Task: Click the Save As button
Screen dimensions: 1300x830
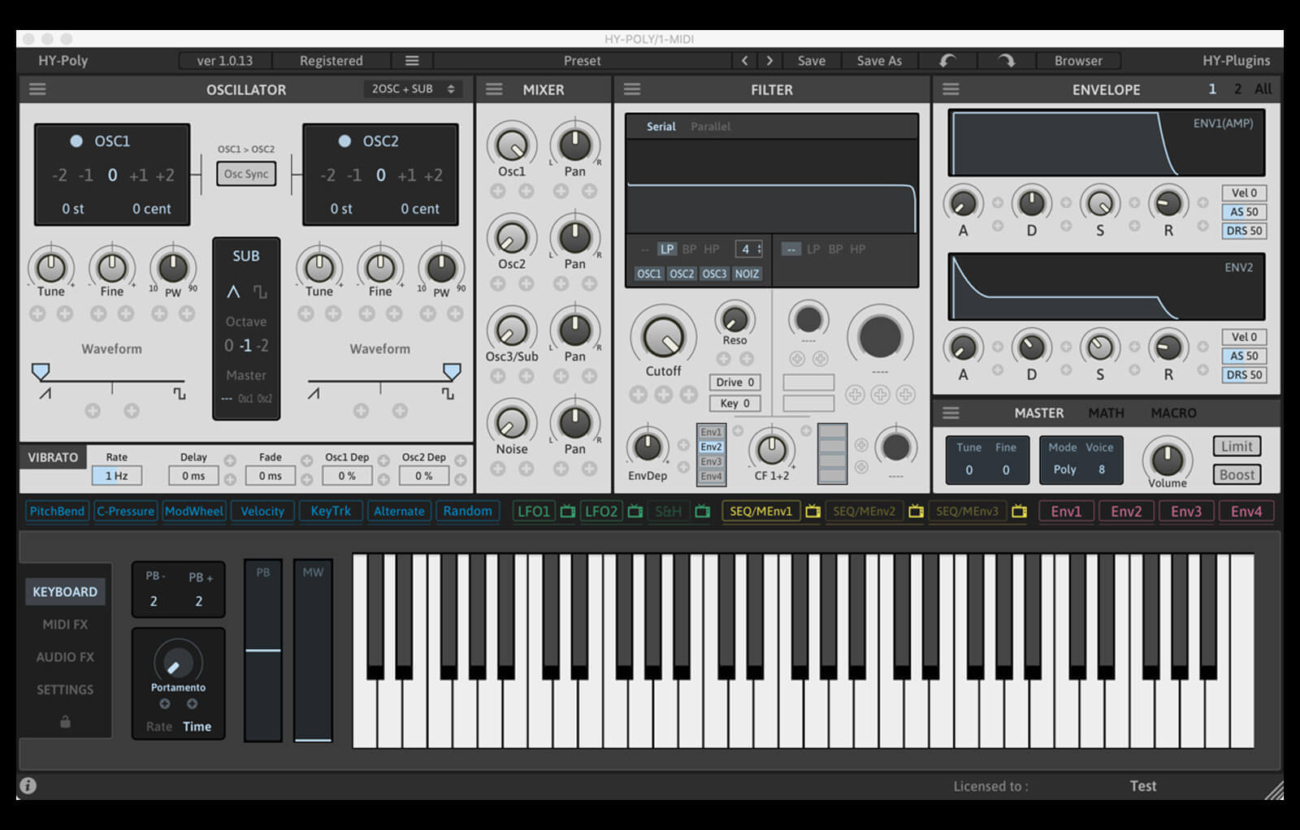Action: tap(879, 61)
